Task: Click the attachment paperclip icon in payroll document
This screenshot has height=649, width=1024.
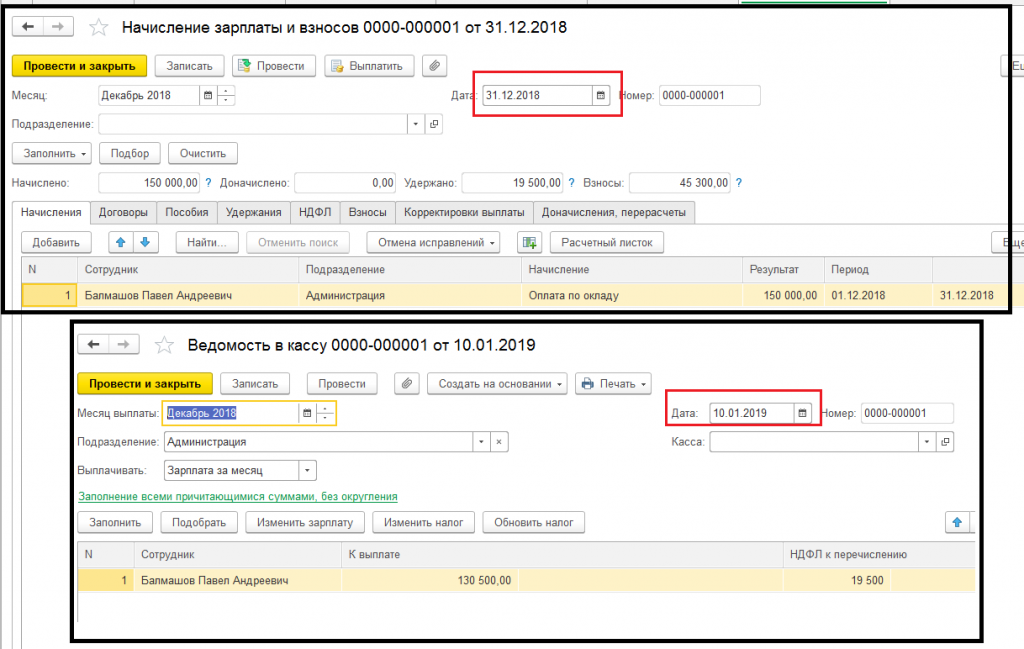Action: [x=434, y=66]
